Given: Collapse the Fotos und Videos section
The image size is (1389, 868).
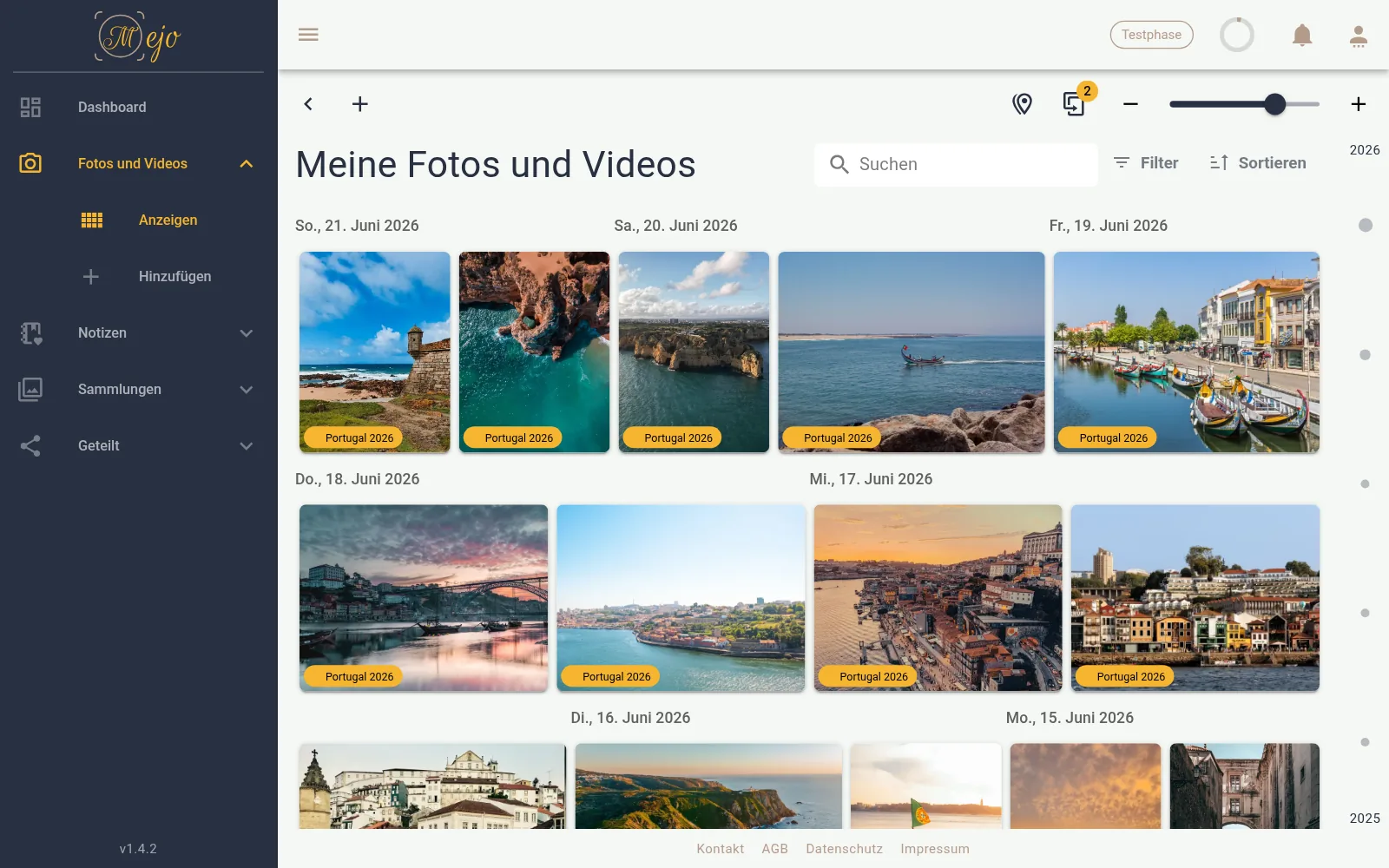Looking at the screenshot, I should 247,163.
